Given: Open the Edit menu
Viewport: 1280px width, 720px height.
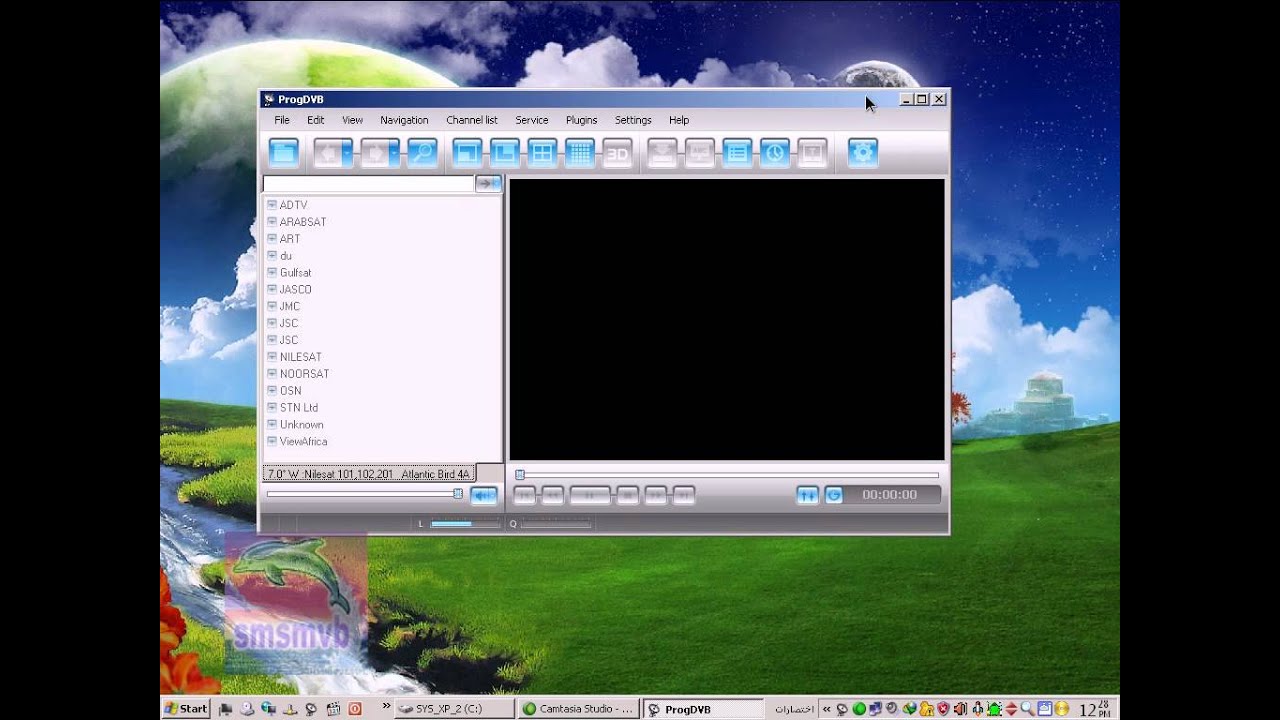Looking at the screenshot, I should pyautogui.click(x=316, y=120).
